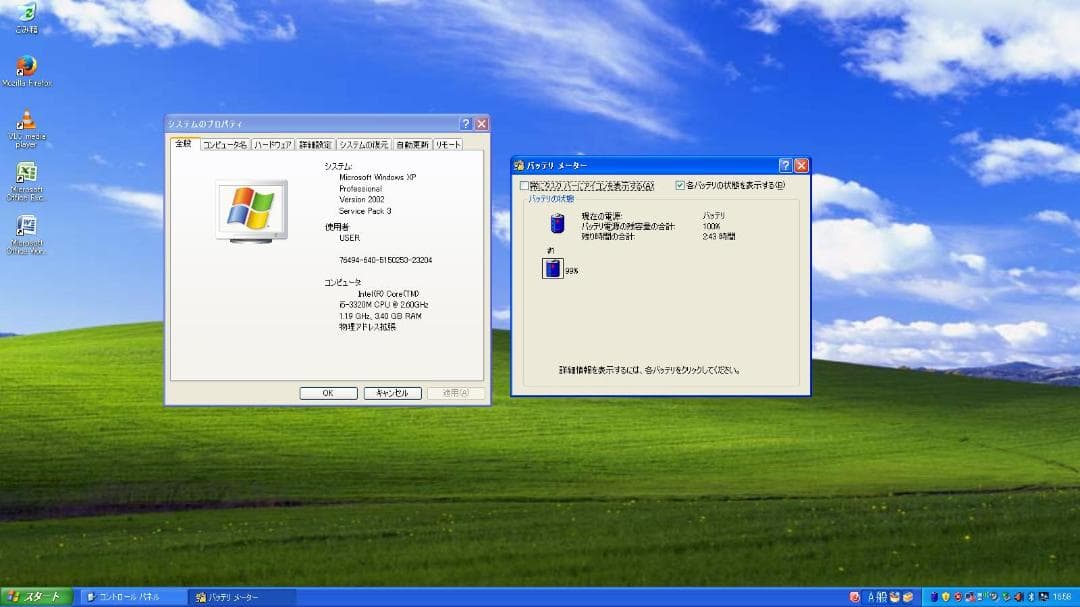Click the 99% battery icon for details
The width and height of the screenshot is (1080, 607).
tap(551, 267)
